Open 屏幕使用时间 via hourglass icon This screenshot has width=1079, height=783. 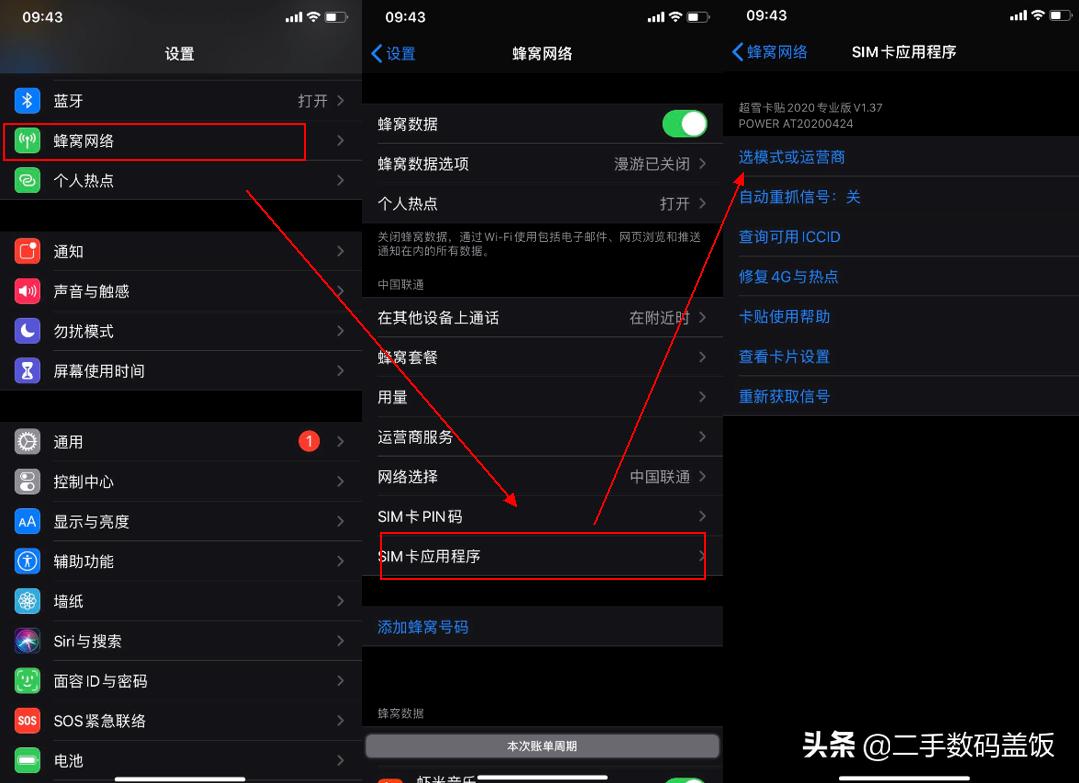(27, 371)
